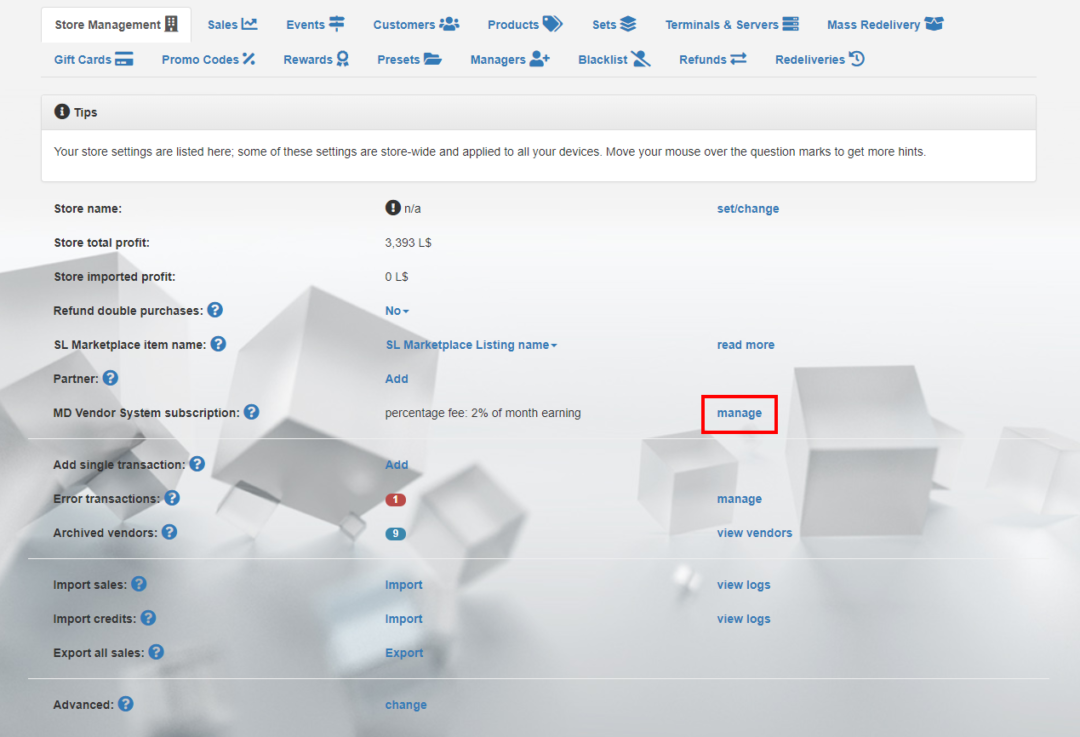Click the red error transactions count badge

(x=394, y=498)
